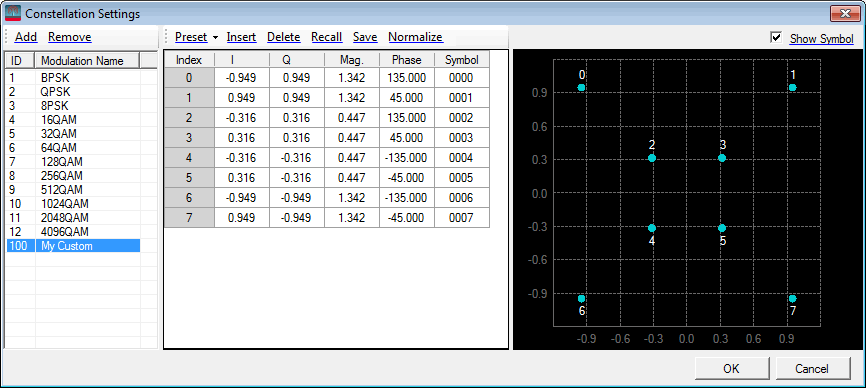
Task: Click Save in the table toolbar
Action: 365,37
